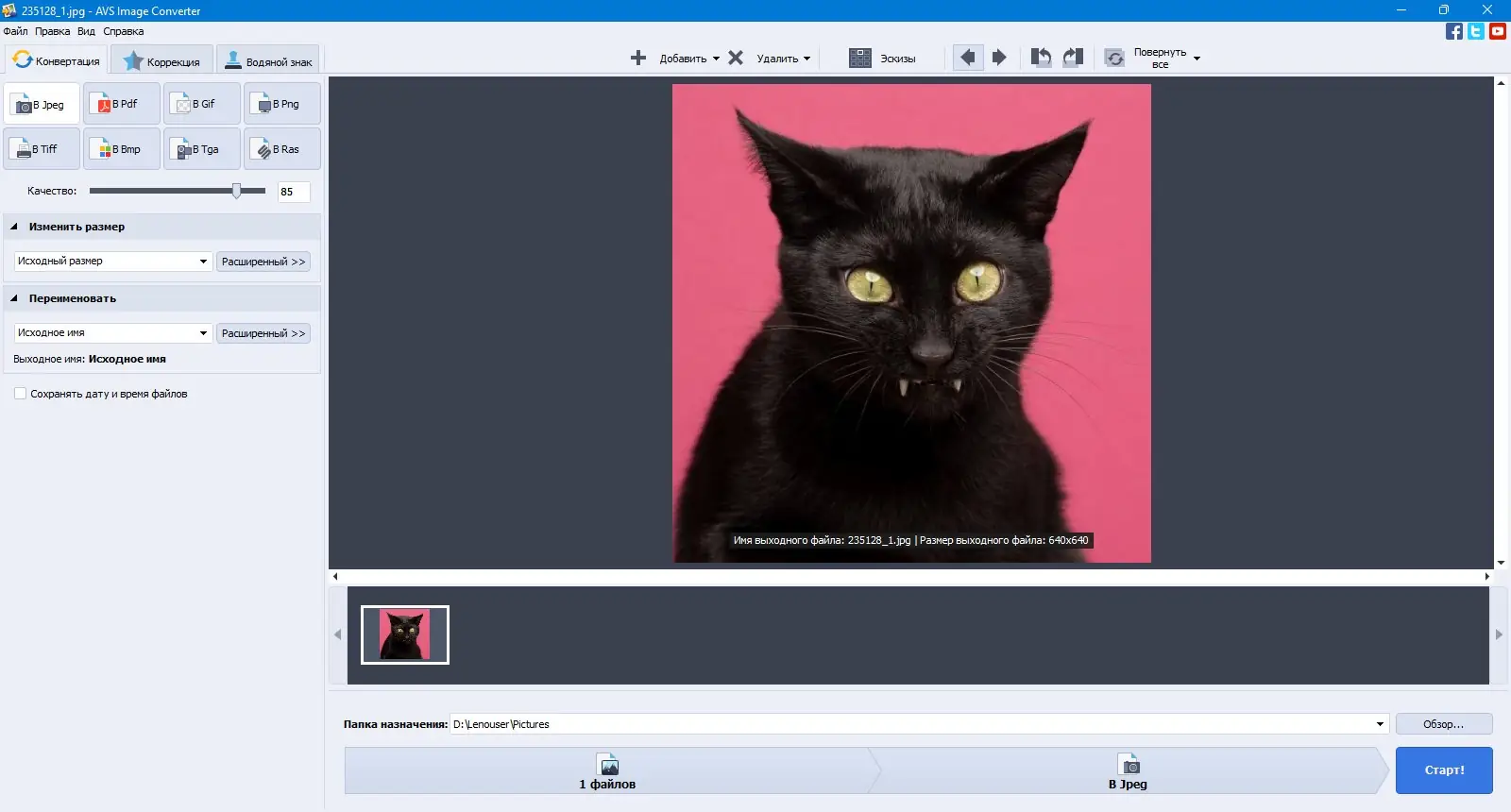
Task: Click the horizontal scroll left arrow
Action: [335, 576]
